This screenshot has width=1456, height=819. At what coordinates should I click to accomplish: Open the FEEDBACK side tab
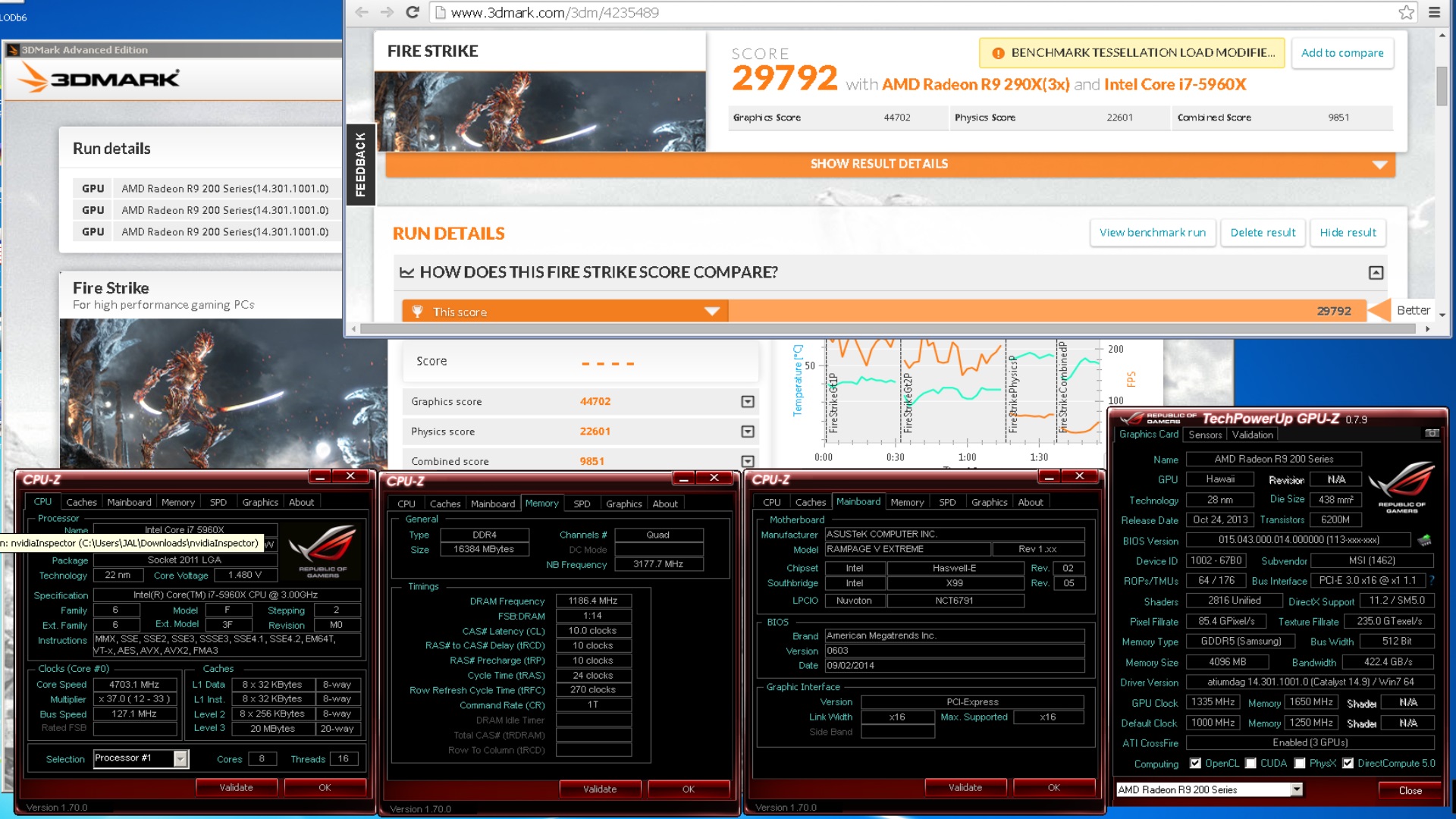pos(360,164)
